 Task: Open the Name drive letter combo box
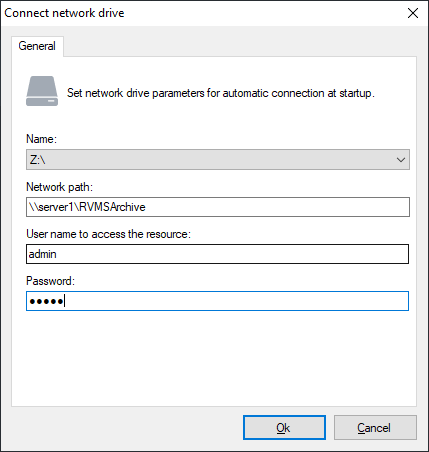pos(218,160)
